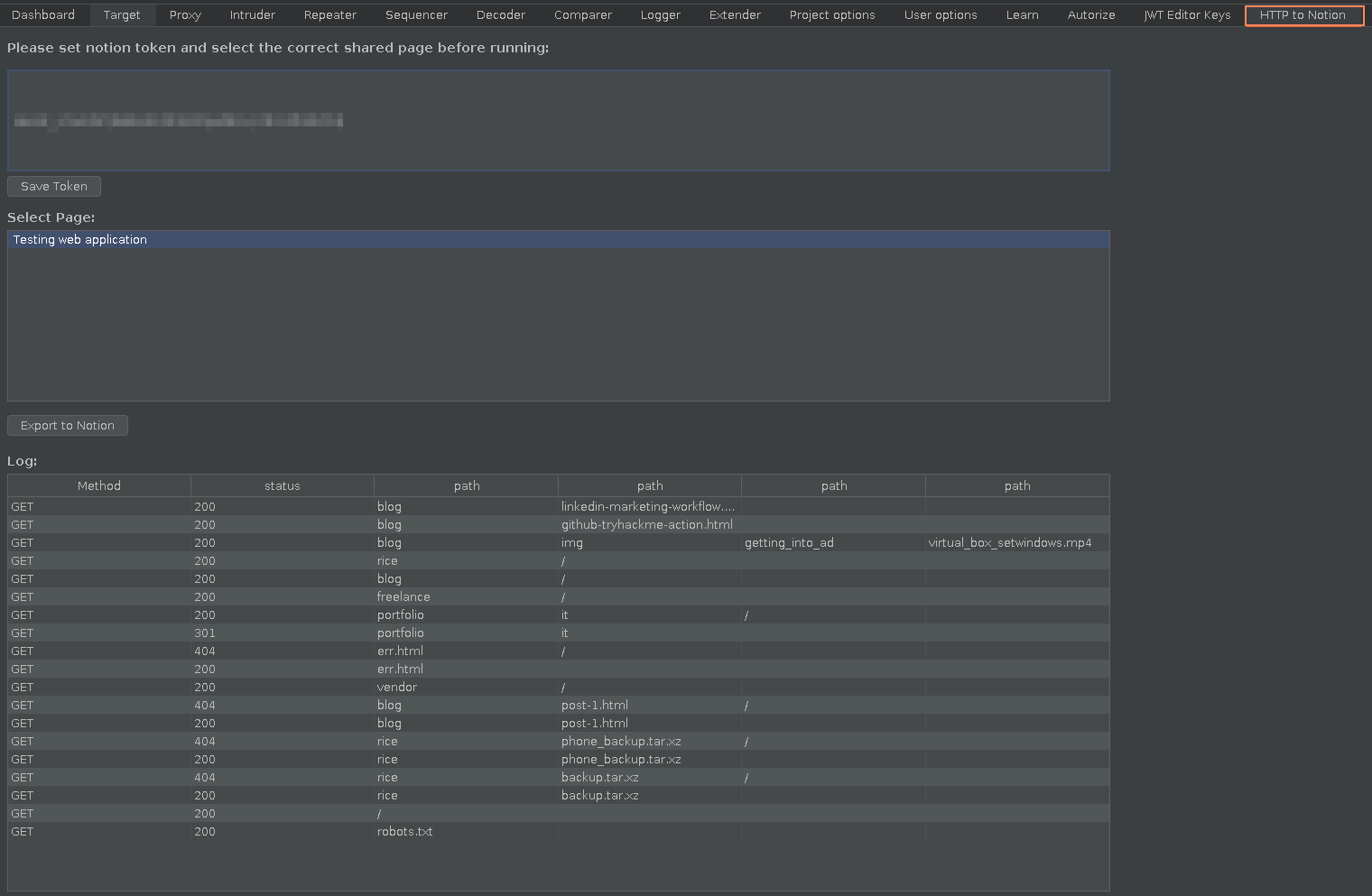Viewport: 1372px width, 896px height.
Task: Switch to the Proxy tab
Action: pos(185,15)
